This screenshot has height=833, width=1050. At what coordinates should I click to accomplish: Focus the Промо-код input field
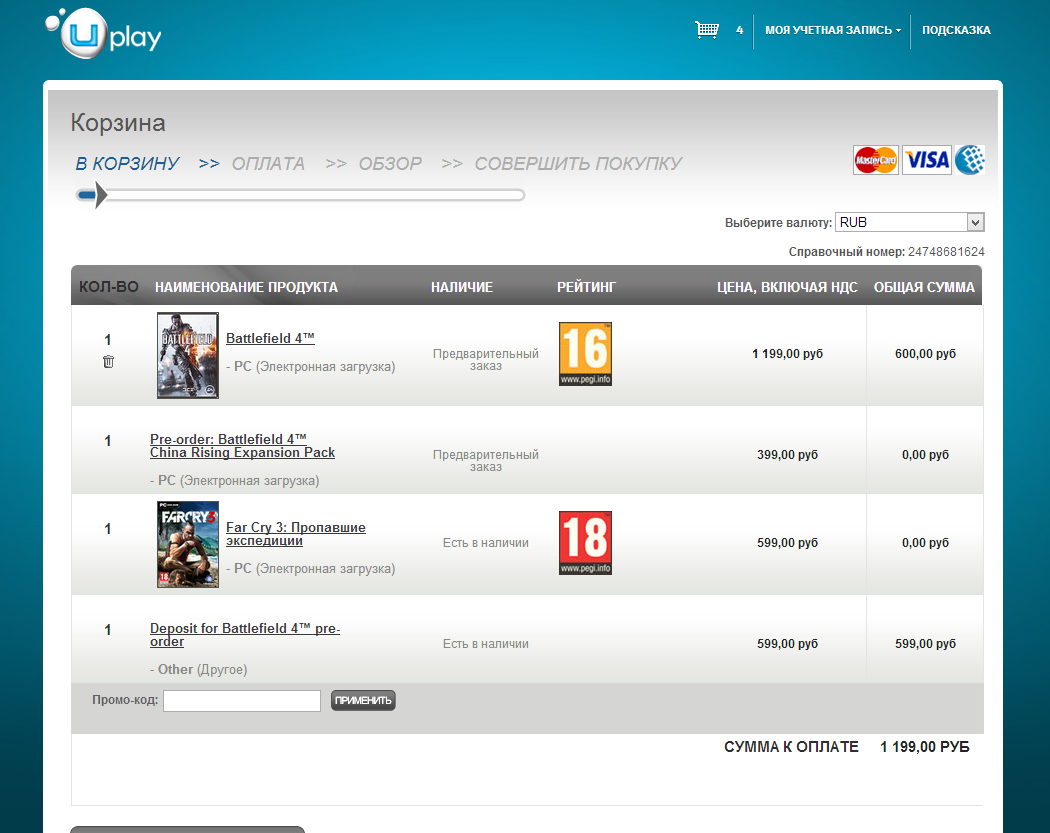[242, 700]
